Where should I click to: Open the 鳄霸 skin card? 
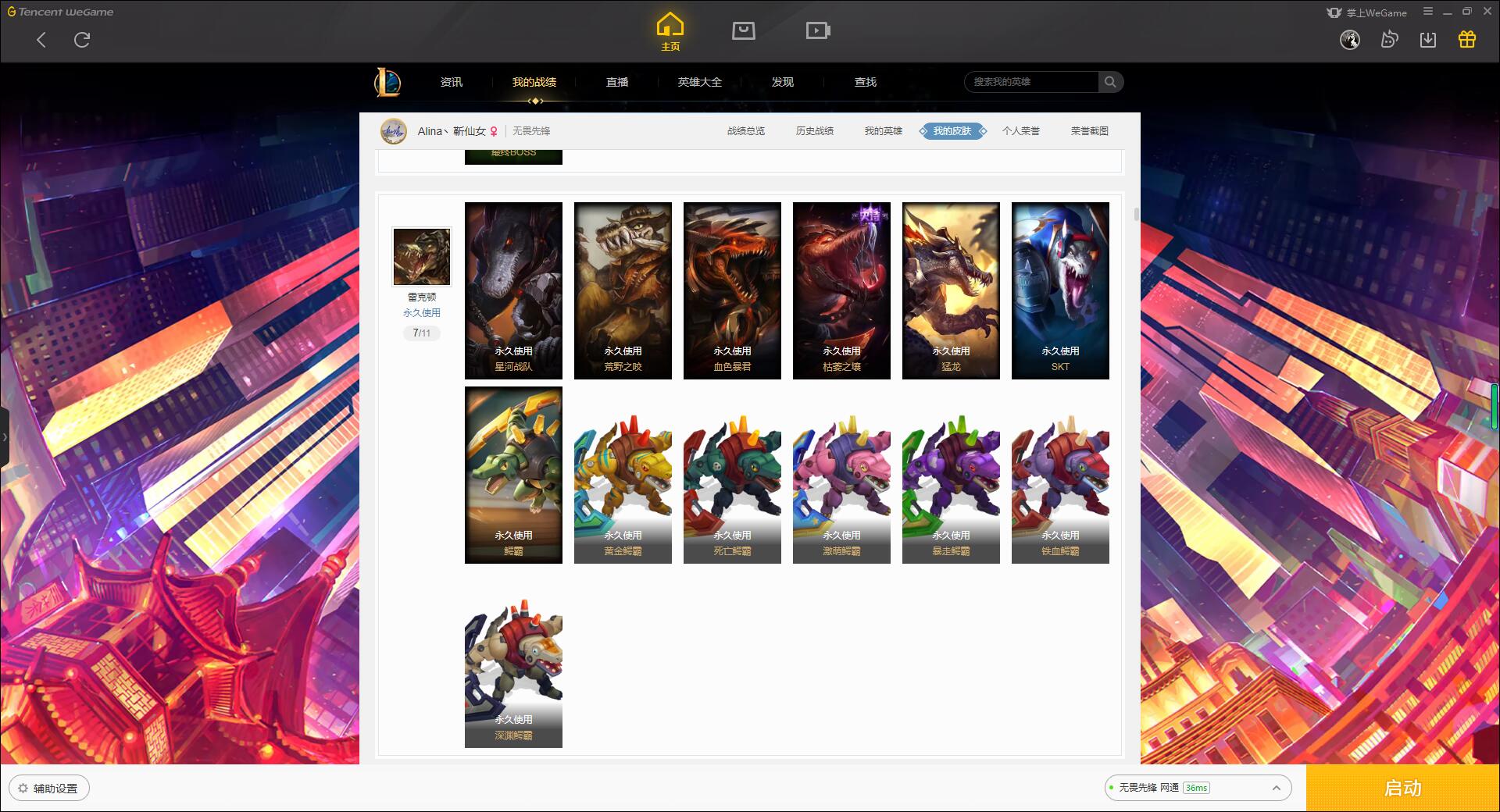click(x=513, y=475)
